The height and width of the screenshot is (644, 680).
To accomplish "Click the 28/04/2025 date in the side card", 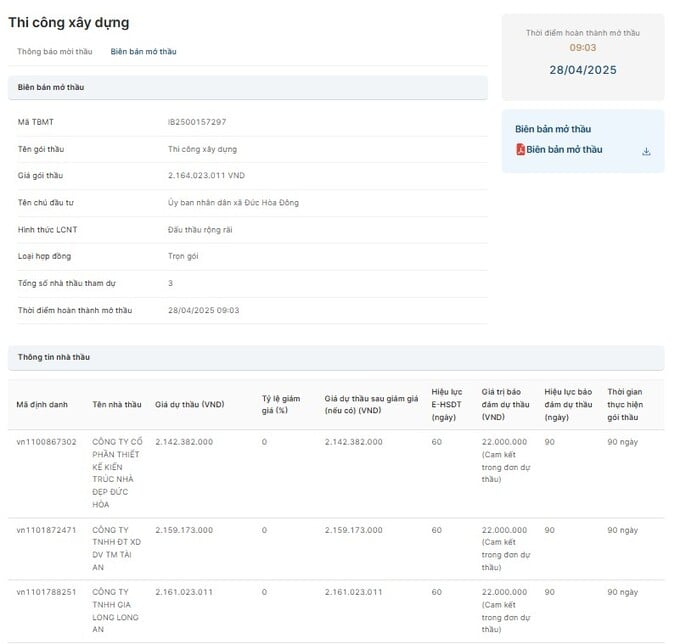I will 583,70.
